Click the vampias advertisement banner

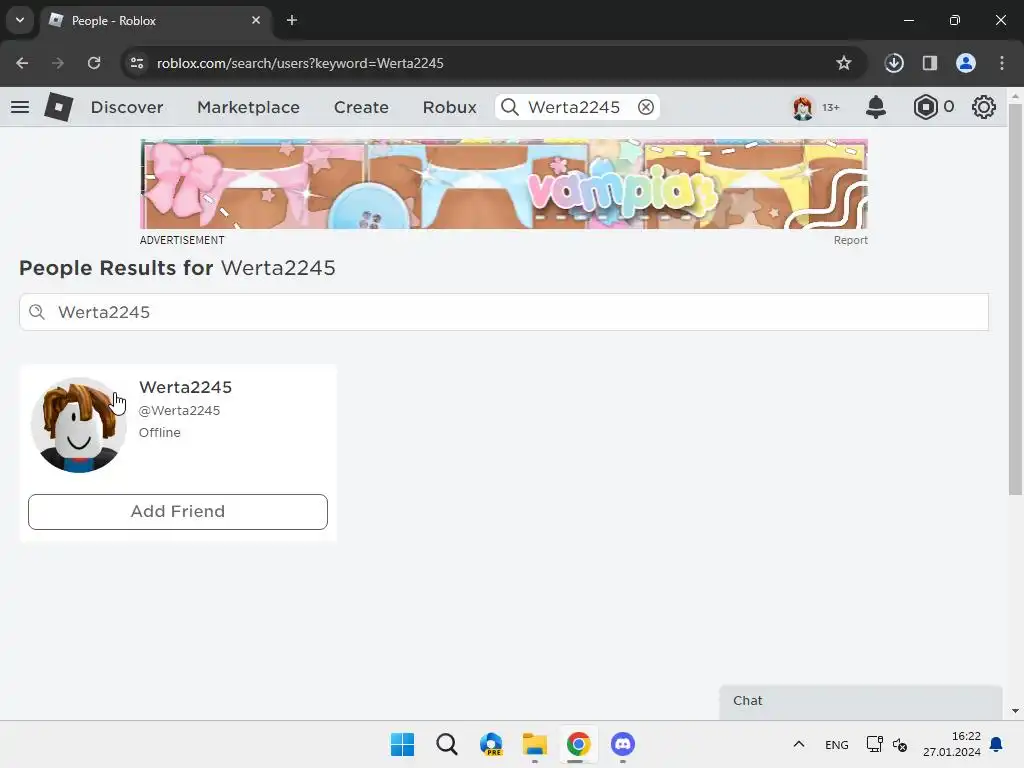[504, 184]
